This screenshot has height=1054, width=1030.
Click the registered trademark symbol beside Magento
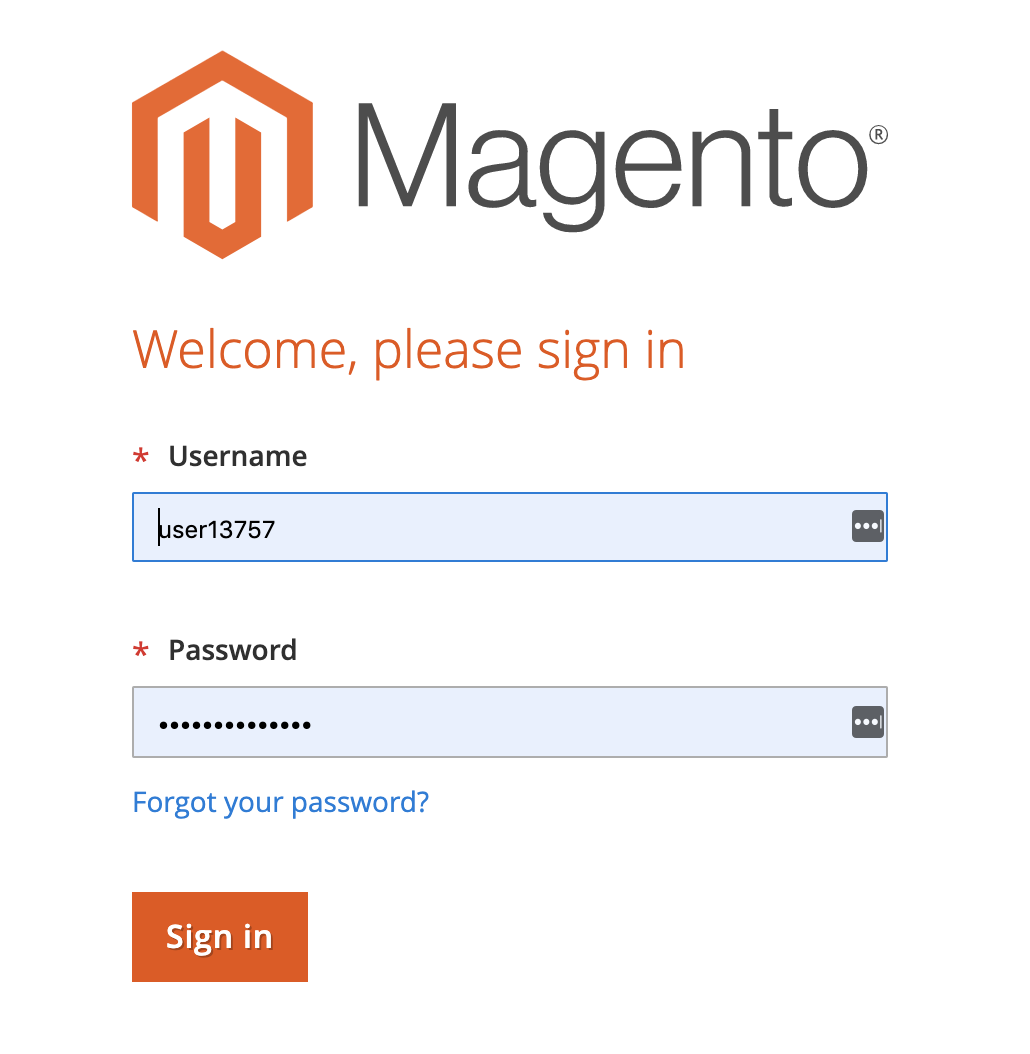tap(878, 134)
